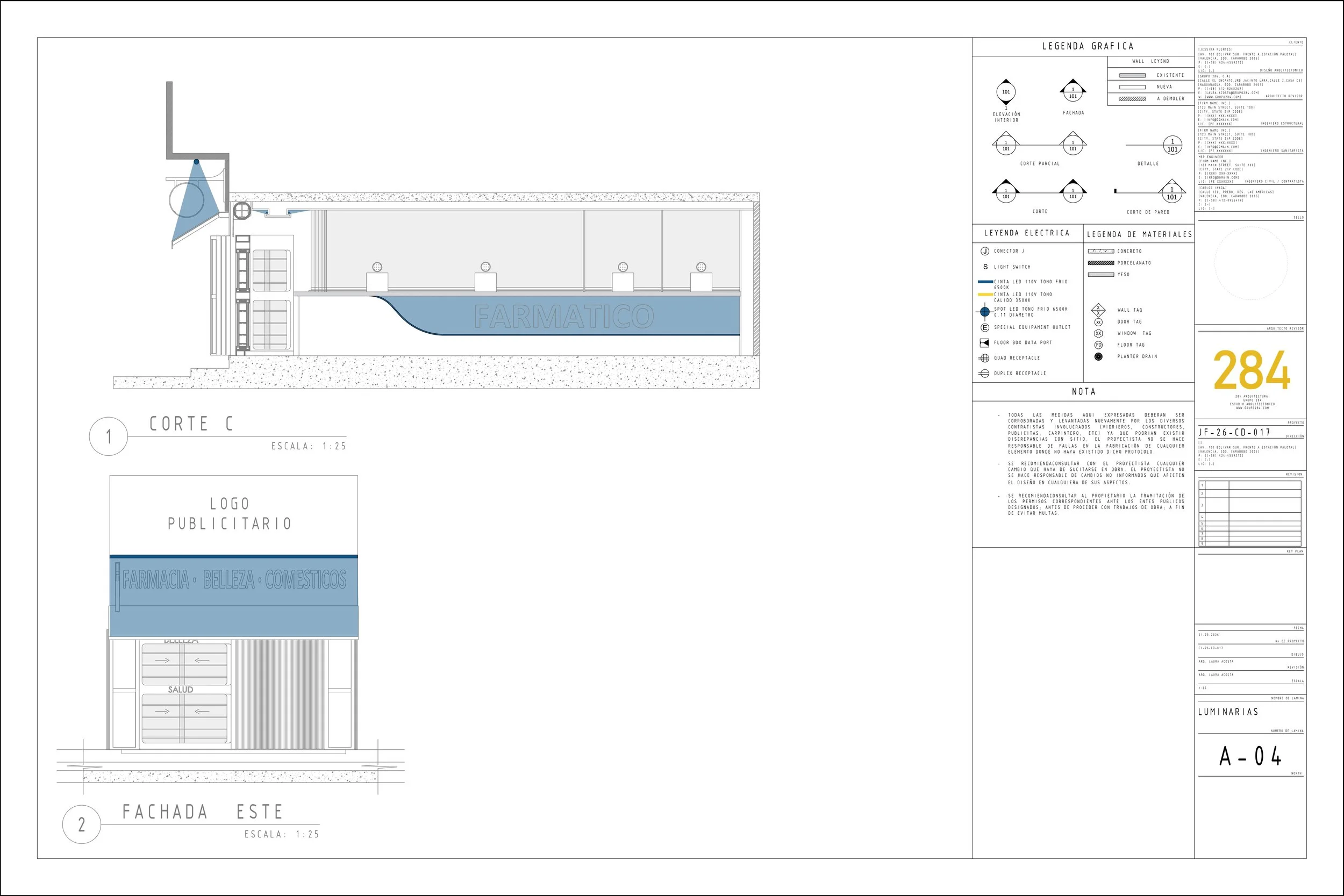Click the Corte de Pared callout symbol
The height and width of the screenshot is (896, 1344).
coord(1172,192)
